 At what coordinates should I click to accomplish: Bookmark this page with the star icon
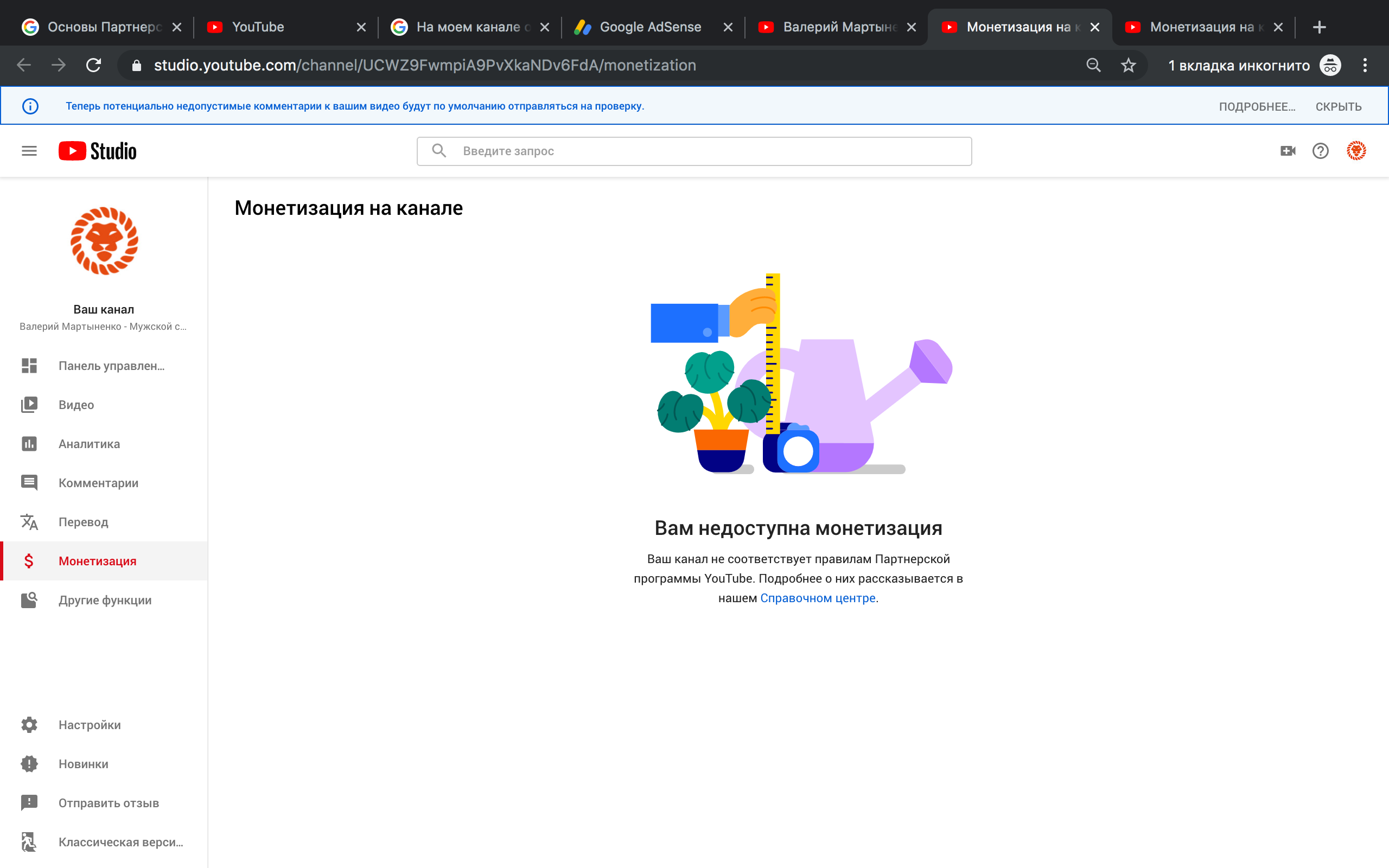pos(1129,65)
